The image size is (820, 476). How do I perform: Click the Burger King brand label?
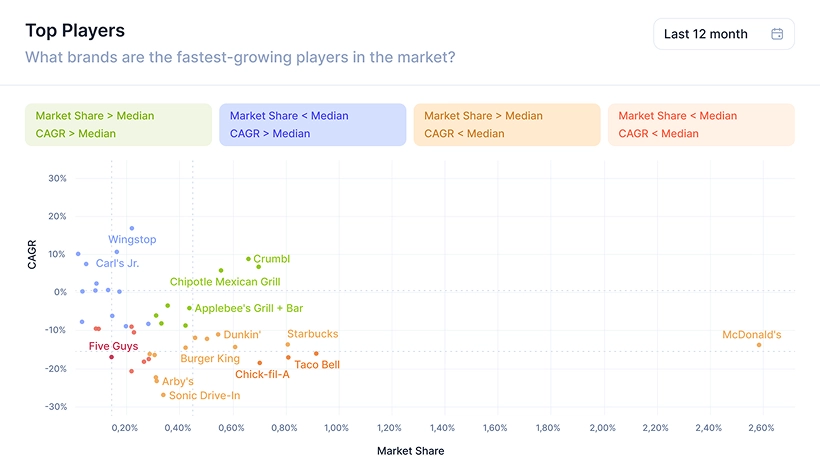click(210, 358)
